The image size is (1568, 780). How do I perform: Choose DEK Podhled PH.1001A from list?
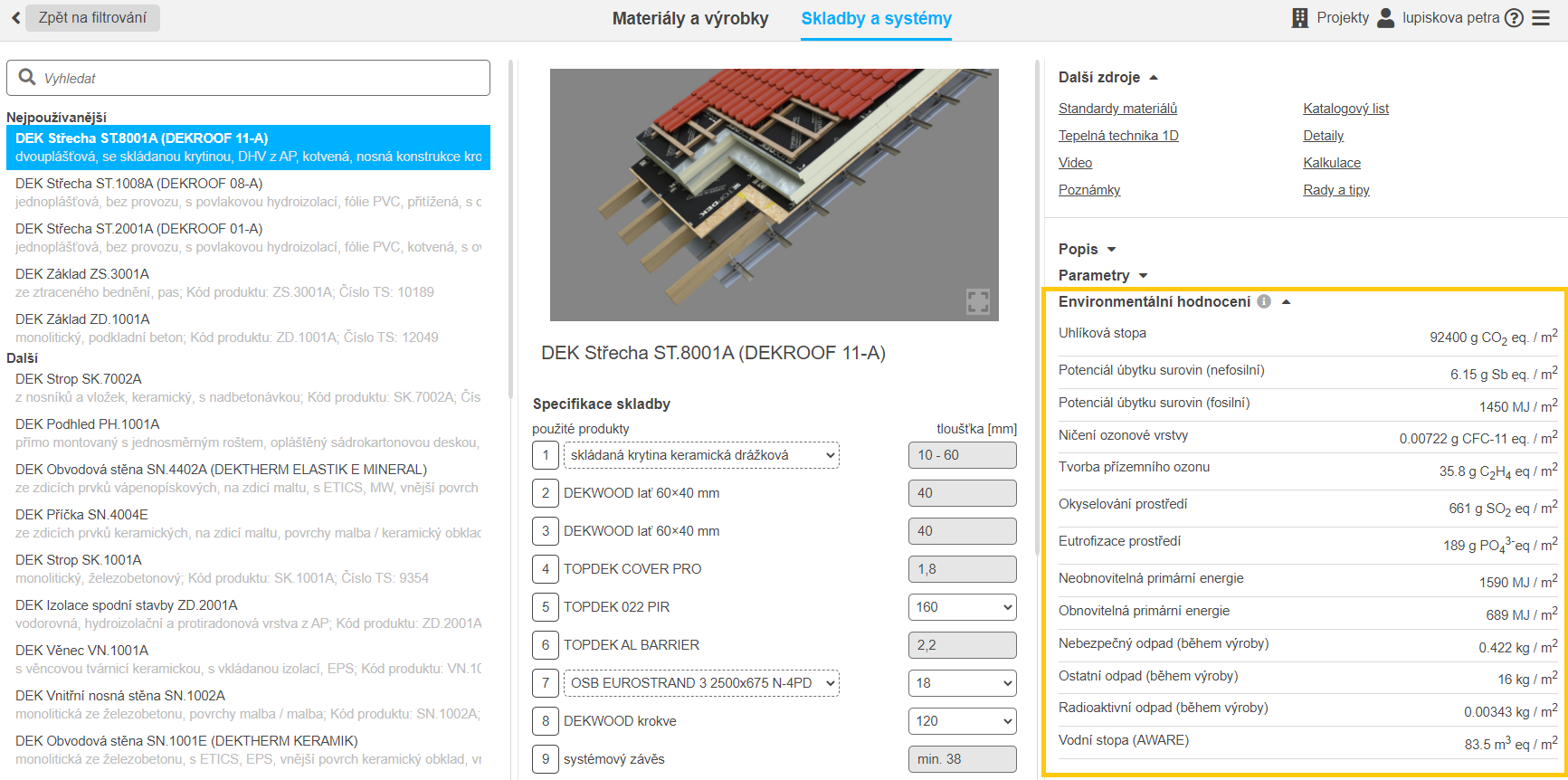248,433
